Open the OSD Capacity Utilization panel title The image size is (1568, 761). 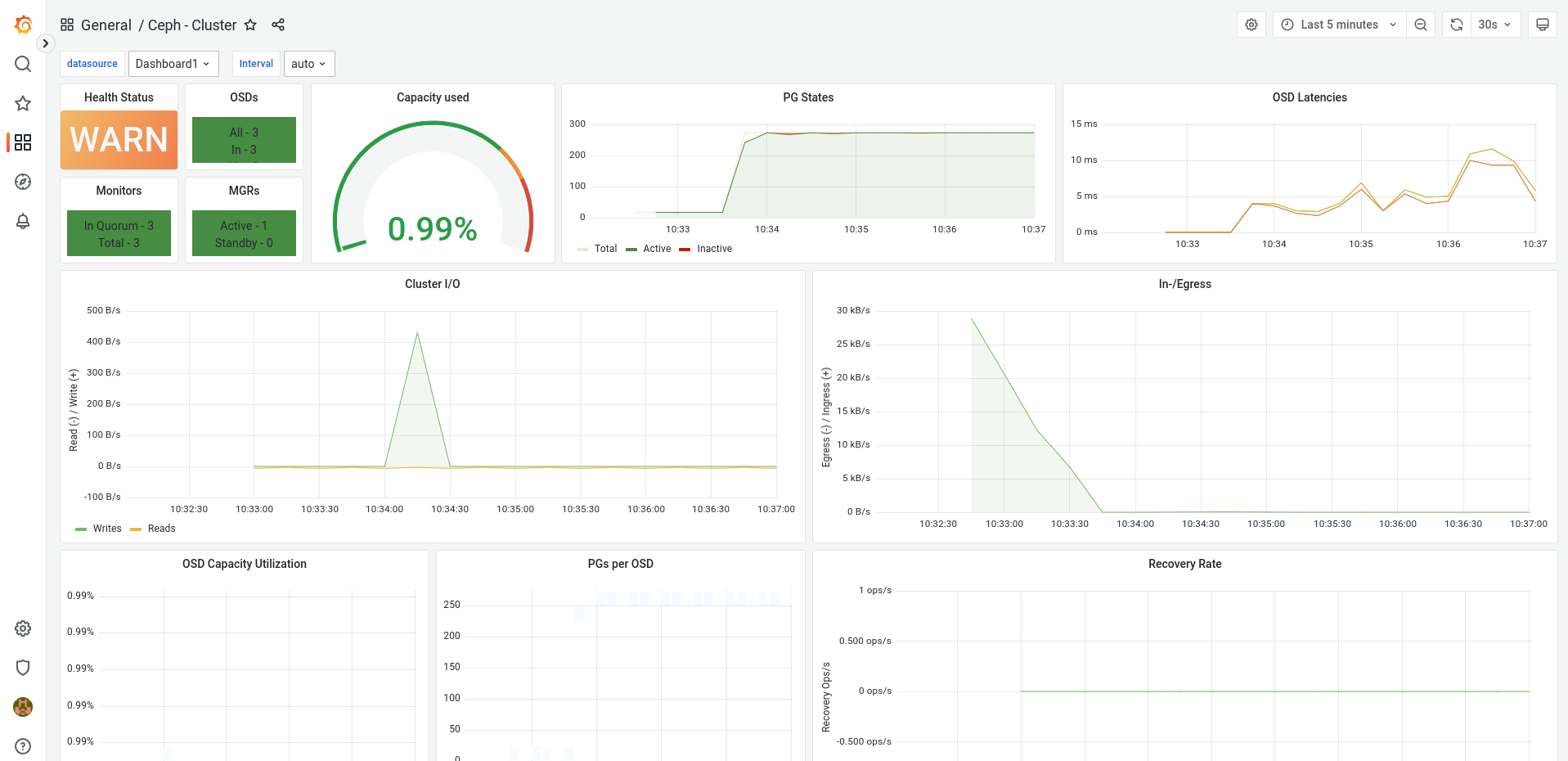[x=245, y=564]
